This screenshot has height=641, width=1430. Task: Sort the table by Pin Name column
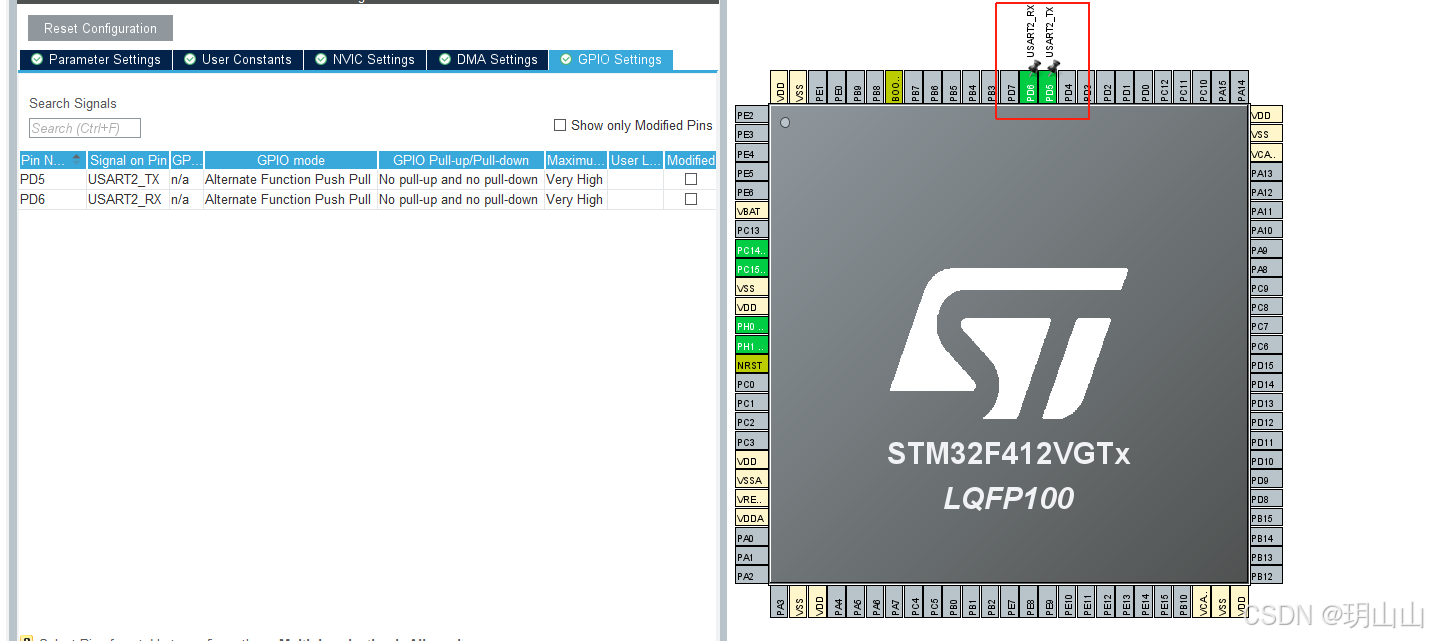point(50,159)
